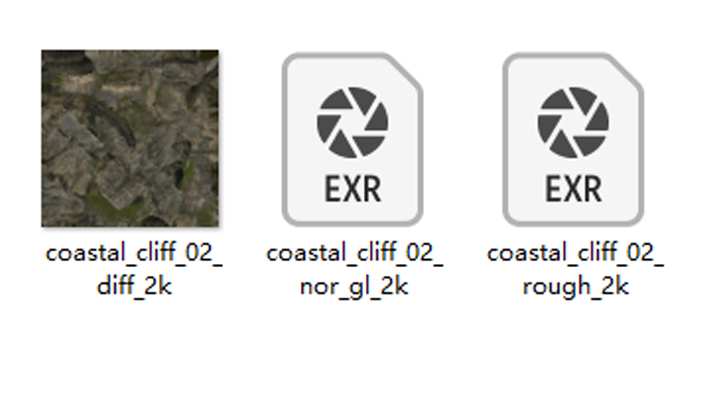Click the top "coastal_cliff_02_" line of the rough label

575,253
